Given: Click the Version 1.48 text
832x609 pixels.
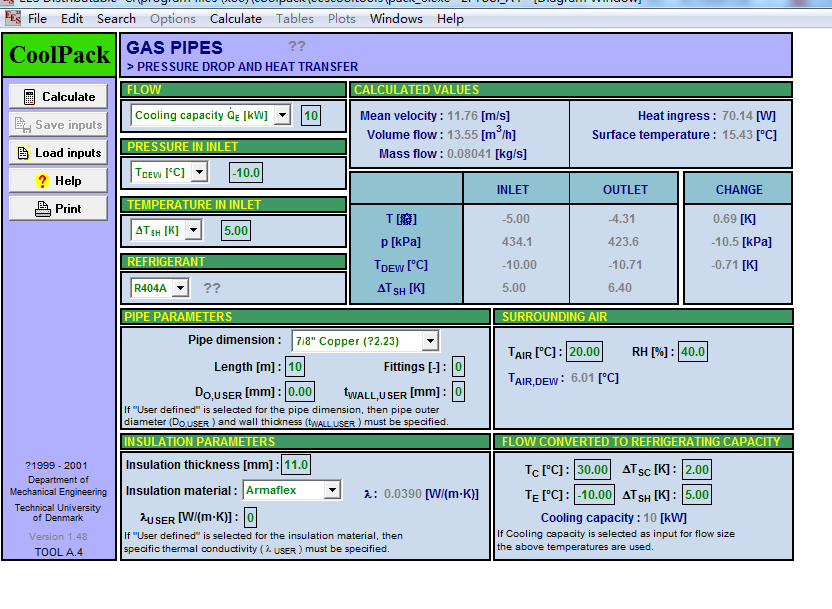Looking at the screenshot, I should tap(58, 536).
